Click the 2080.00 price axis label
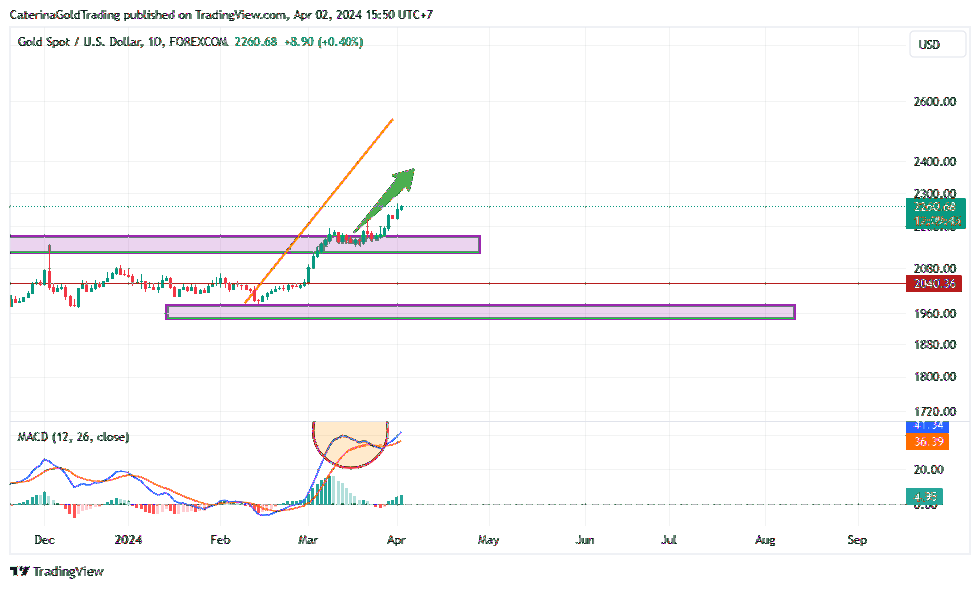This screenshot has width=980, height=589. click(934, 269)
